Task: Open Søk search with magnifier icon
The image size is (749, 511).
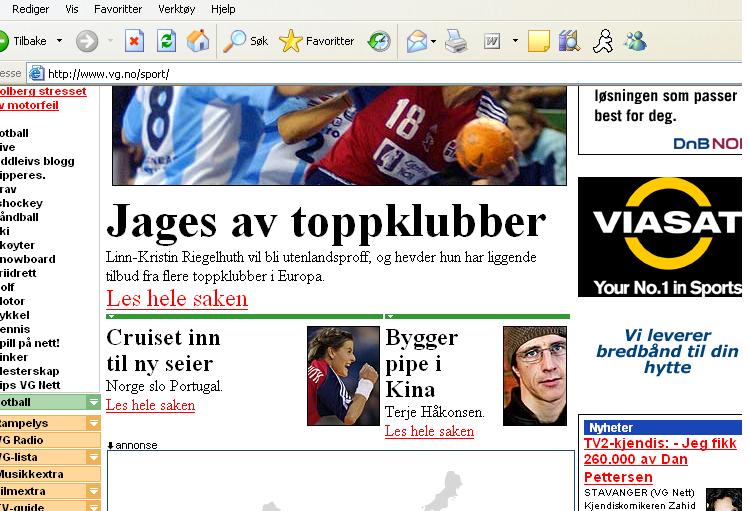Action: [x=246, y=41]
